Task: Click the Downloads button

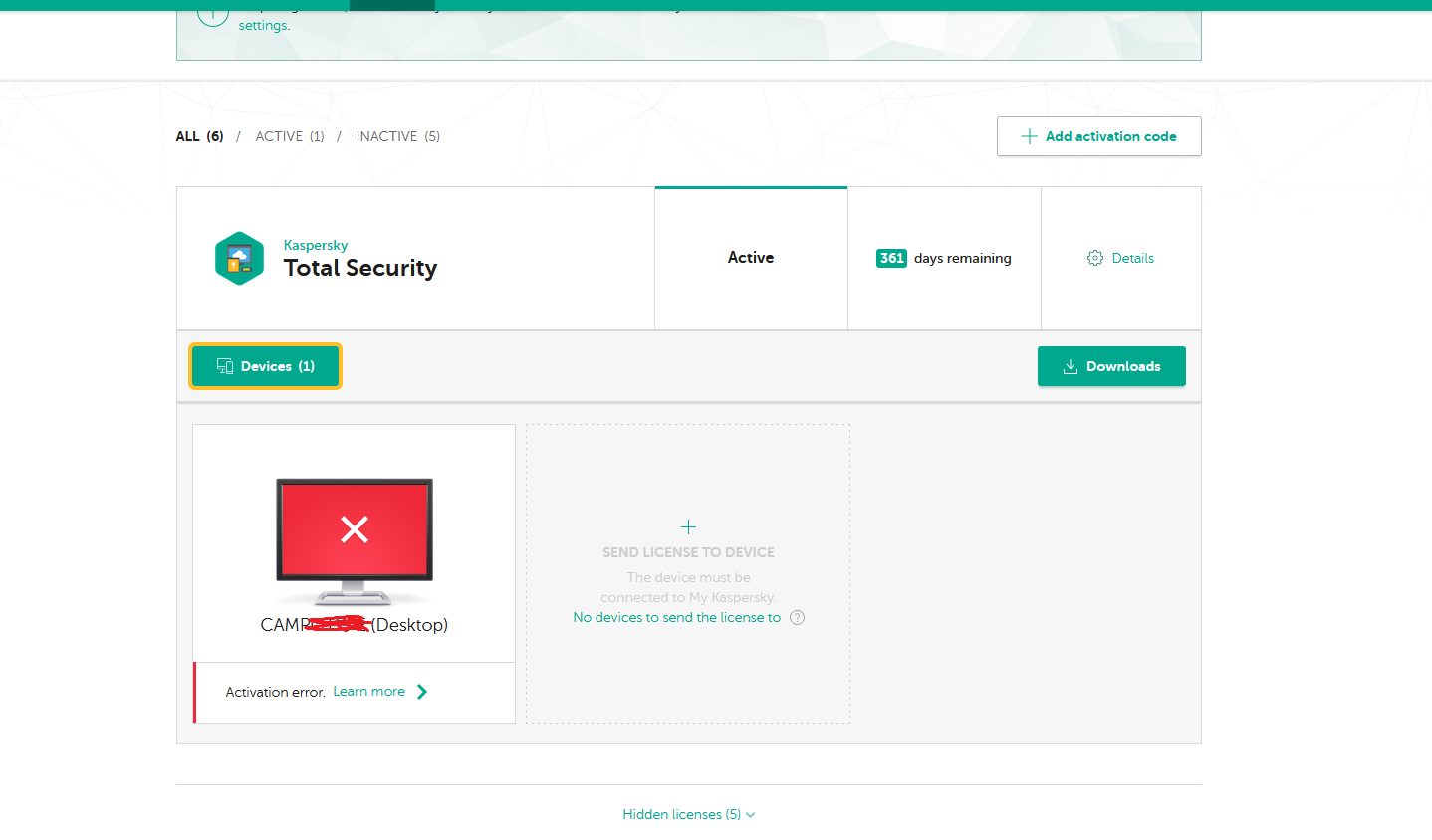Action: tap(1111, 366)
